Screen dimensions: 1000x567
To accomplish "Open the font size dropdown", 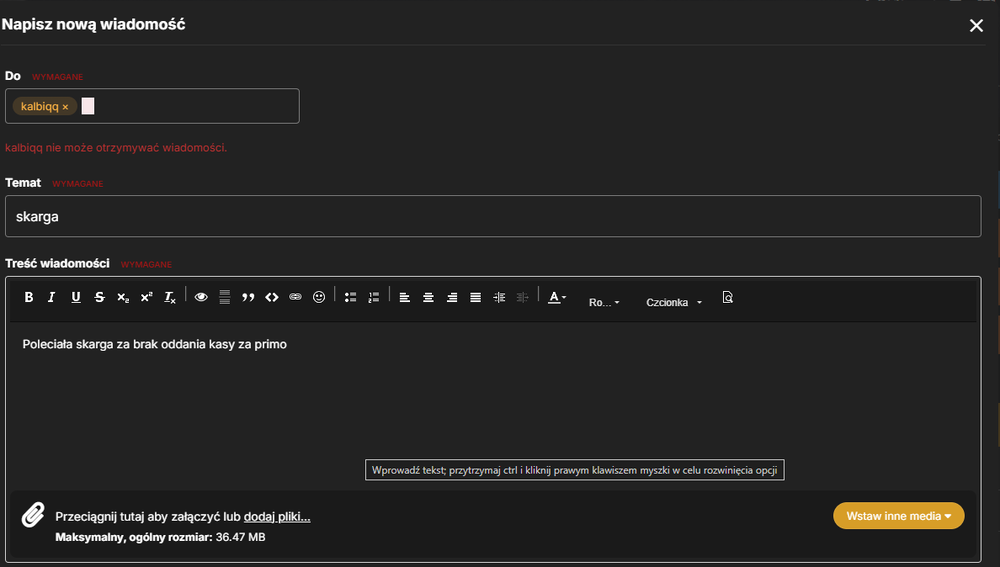I will 604,302.
